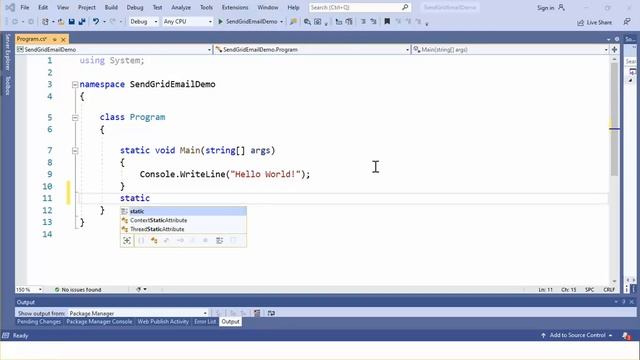Collapse the class Program block

[x=75, y=118]
